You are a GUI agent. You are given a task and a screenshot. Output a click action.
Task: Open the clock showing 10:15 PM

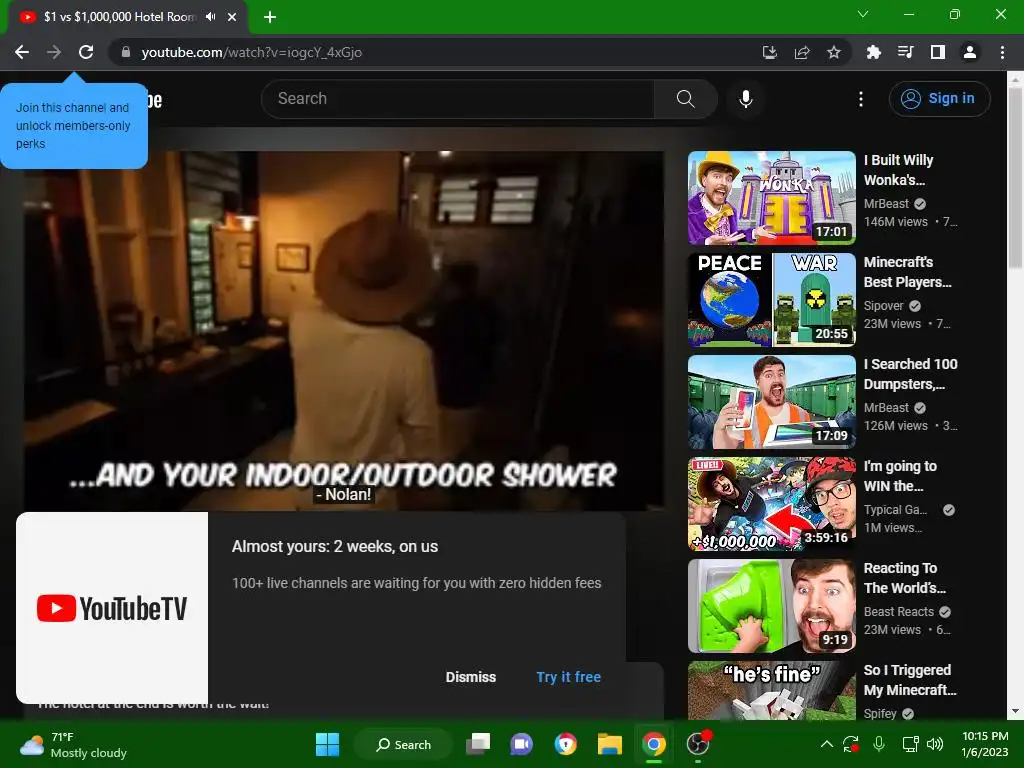(x=985, y=744)
